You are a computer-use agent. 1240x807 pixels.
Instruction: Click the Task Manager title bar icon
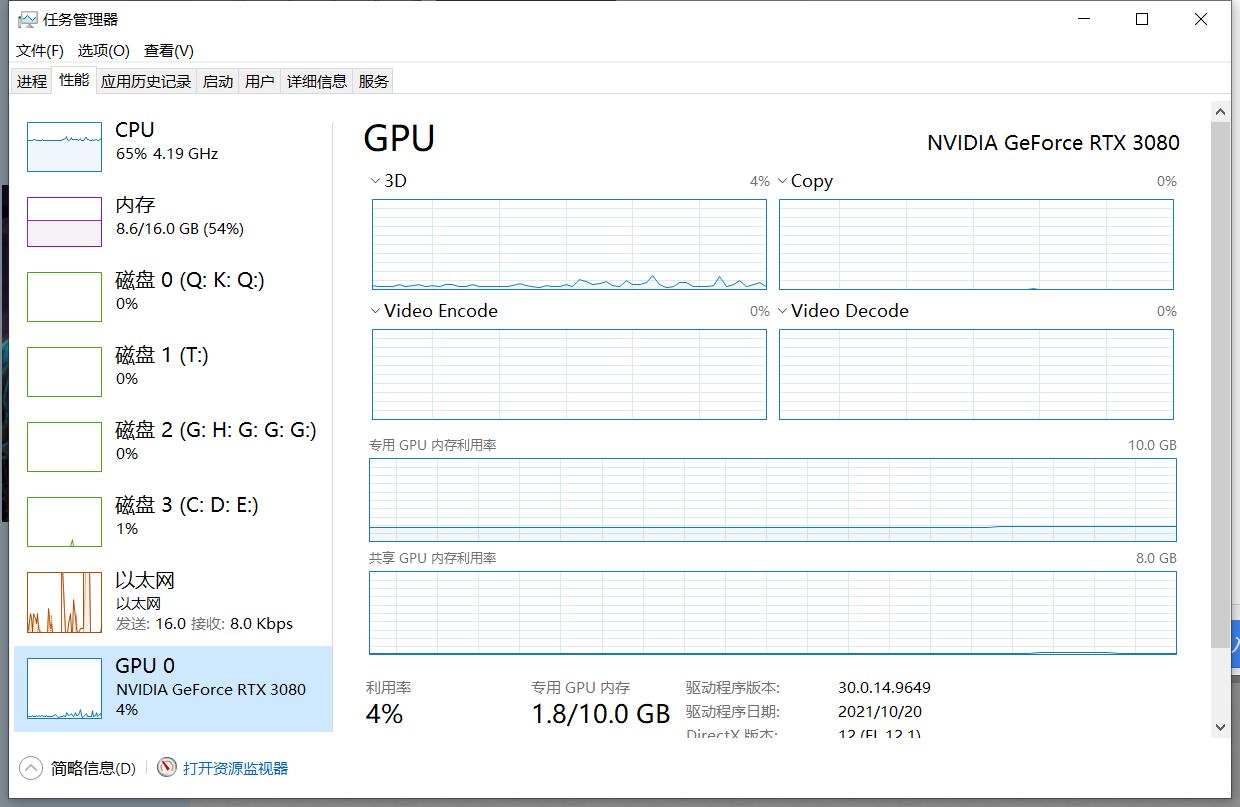[x=27, y=19]
